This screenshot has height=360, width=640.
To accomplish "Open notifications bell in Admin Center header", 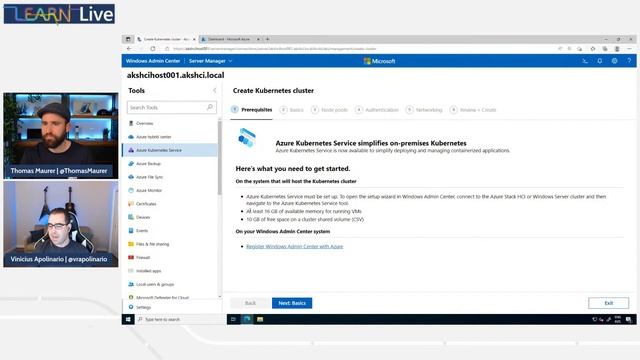I will coord(600,61).
